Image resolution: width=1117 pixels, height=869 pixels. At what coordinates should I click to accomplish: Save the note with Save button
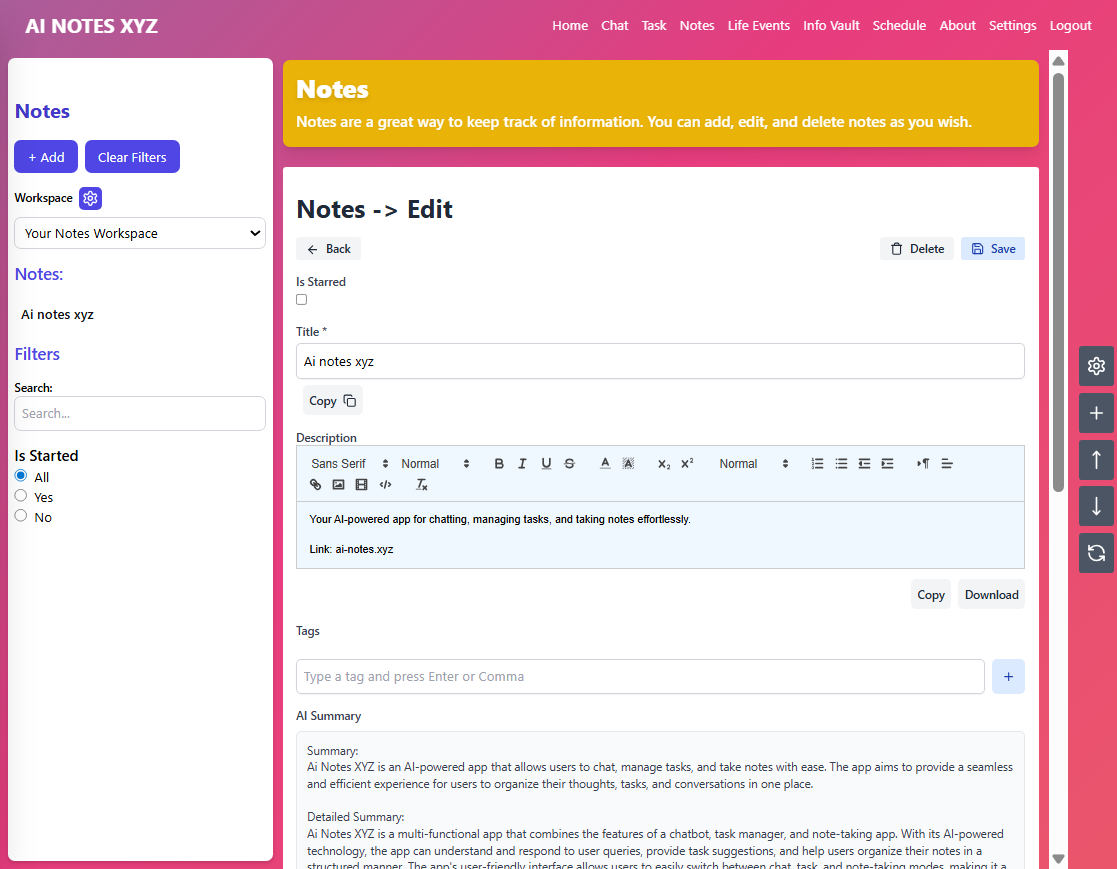[x=992, y=249]
